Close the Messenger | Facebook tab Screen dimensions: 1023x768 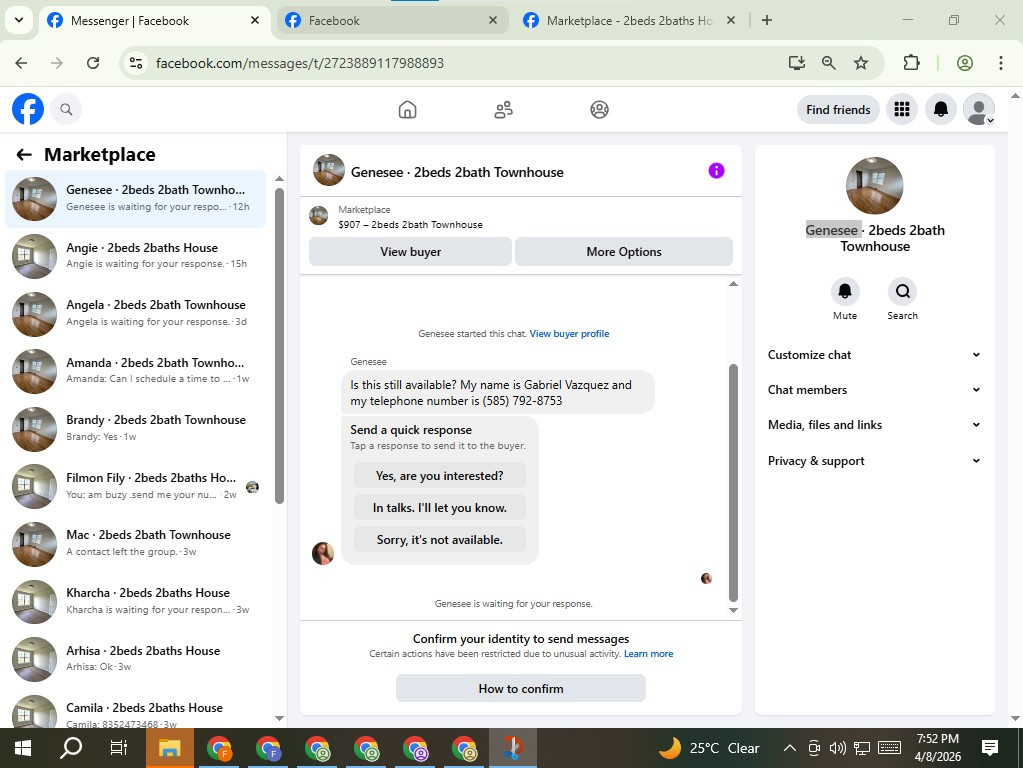coord(255,20)
